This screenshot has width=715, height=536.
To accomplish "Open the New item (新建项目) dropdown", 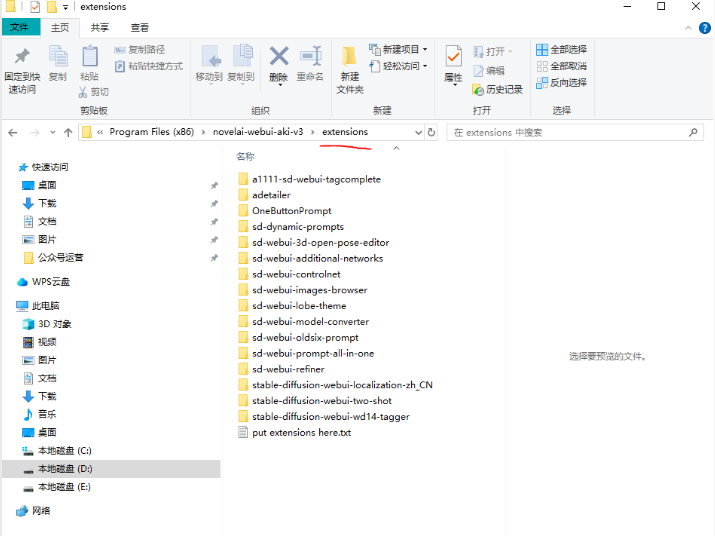I will 399,49.
